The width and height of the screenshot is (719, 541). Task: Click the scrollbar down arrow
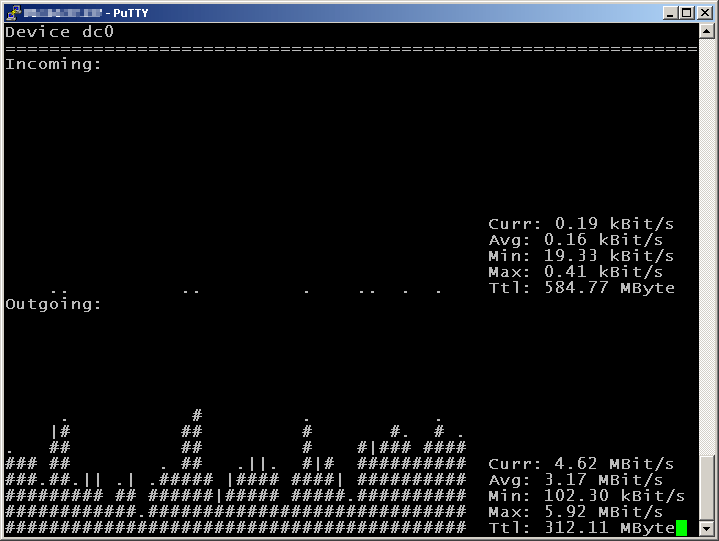coord(706,528)
